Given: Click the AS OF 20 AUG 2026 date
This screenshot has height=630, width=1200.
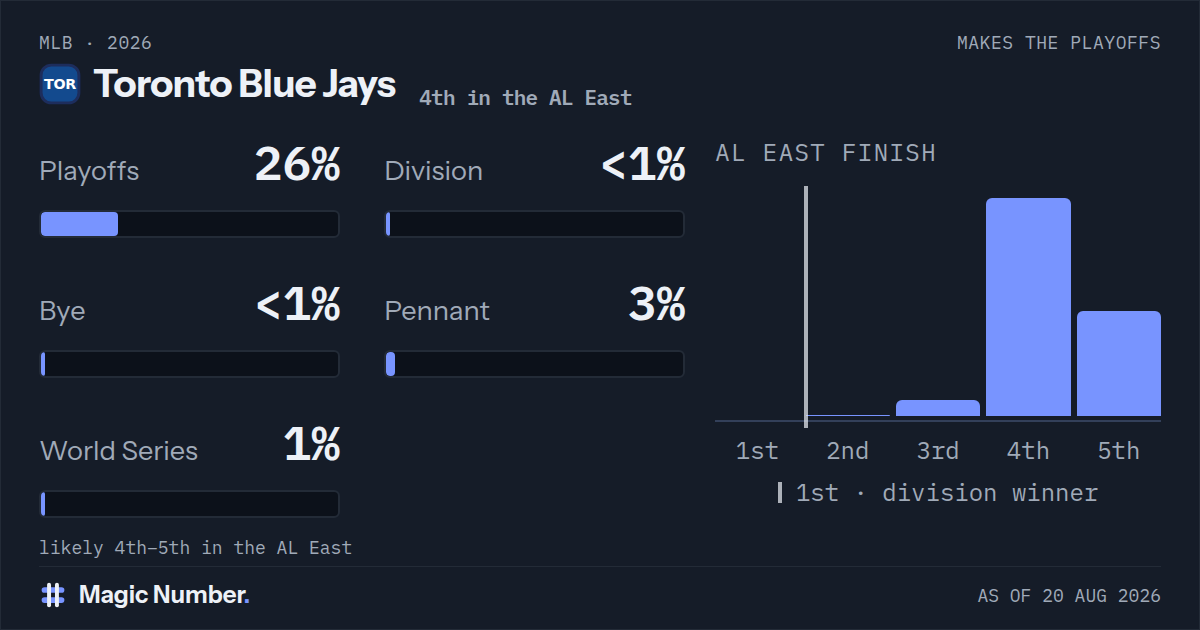Looking at the screenshot, I should coord(1069,596).
